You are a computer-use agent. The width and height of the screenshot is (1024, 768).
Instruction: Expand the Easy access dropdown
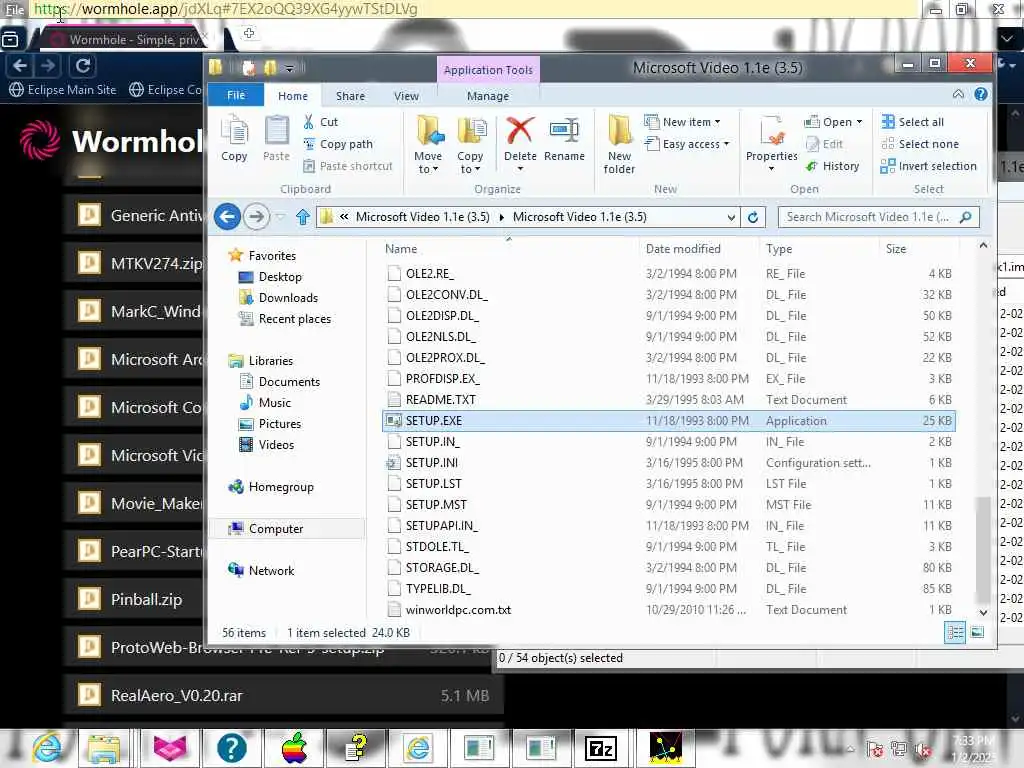[x=686, y=144]
